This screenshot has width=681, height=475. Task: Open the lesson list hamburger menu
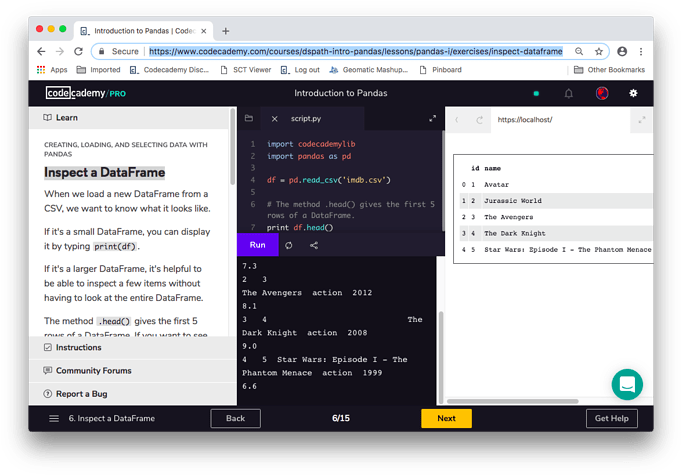coord(54,418)
